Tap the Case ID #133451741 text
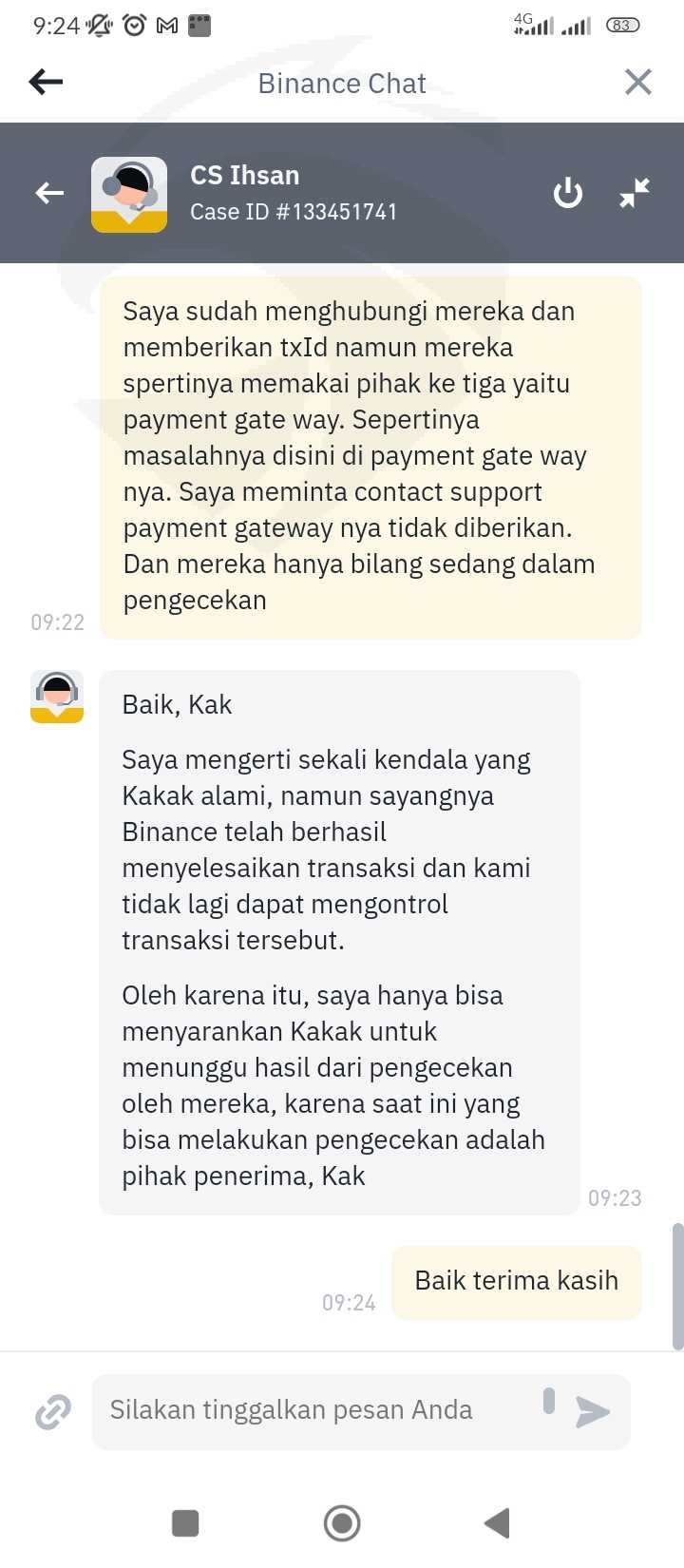The height and width of the screenshot is (1568, 684). (x=294, y=212)
